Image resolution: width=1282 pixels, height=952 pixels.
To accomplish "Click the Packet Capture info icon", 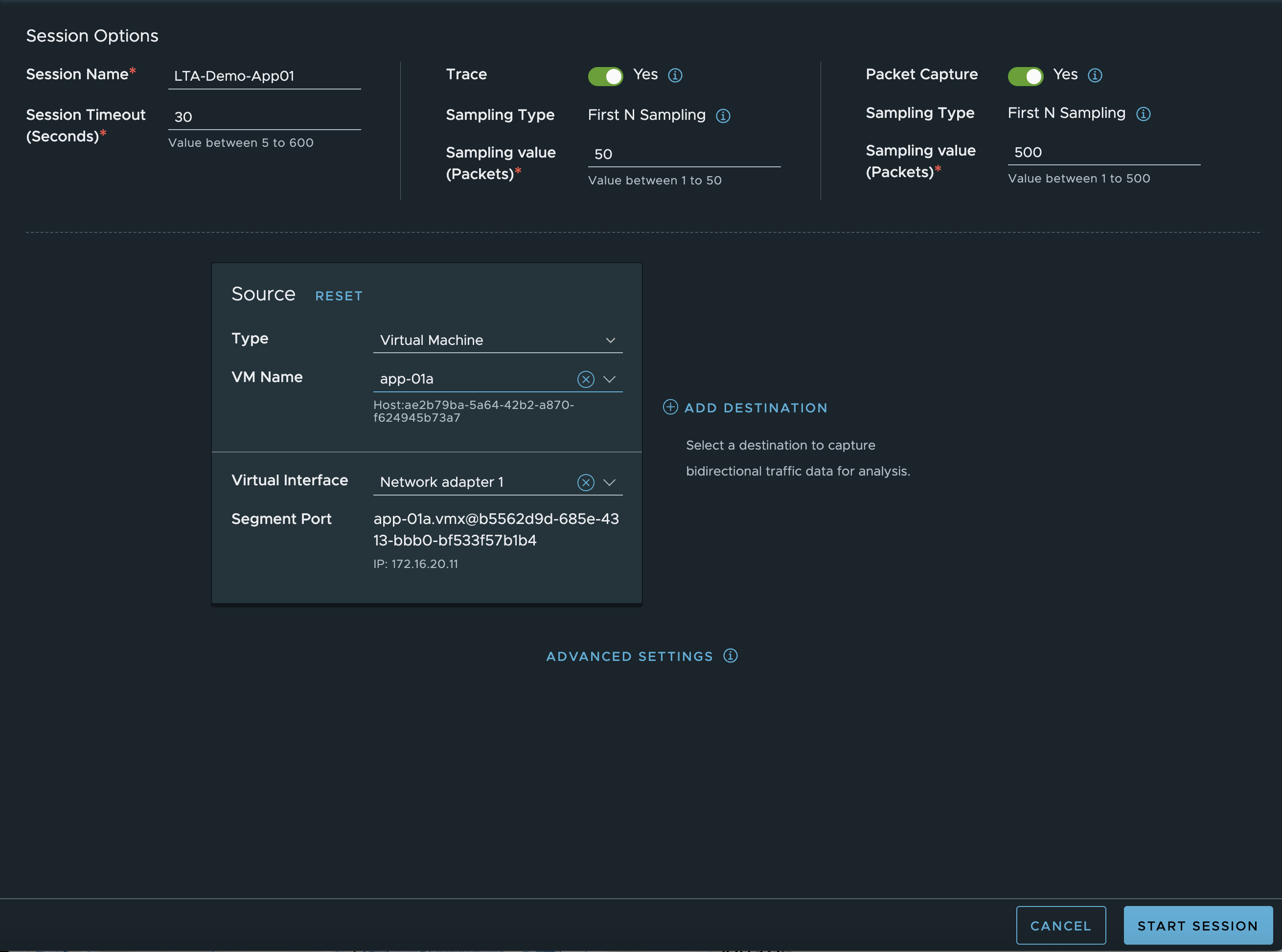I will tap(1095, 75).
